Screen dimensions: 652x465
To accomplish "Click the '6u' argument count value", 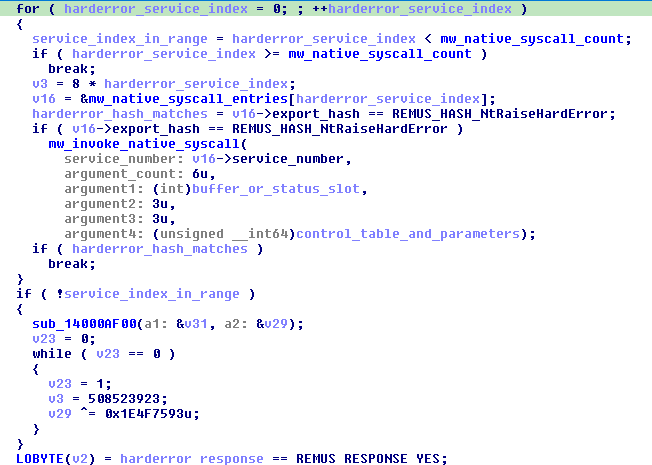I will point(200,173).
